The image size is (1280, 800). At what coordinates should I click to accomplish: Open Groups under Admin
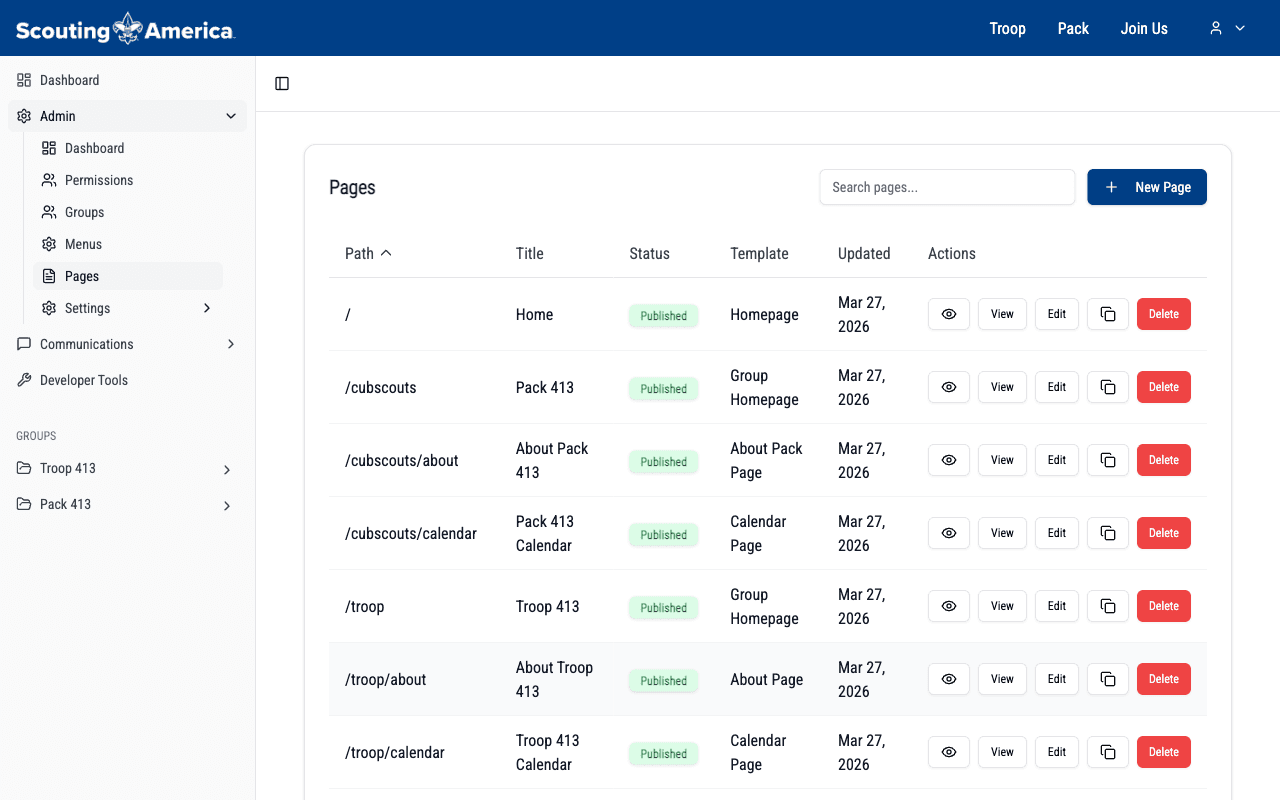click(x=128, y=212)
